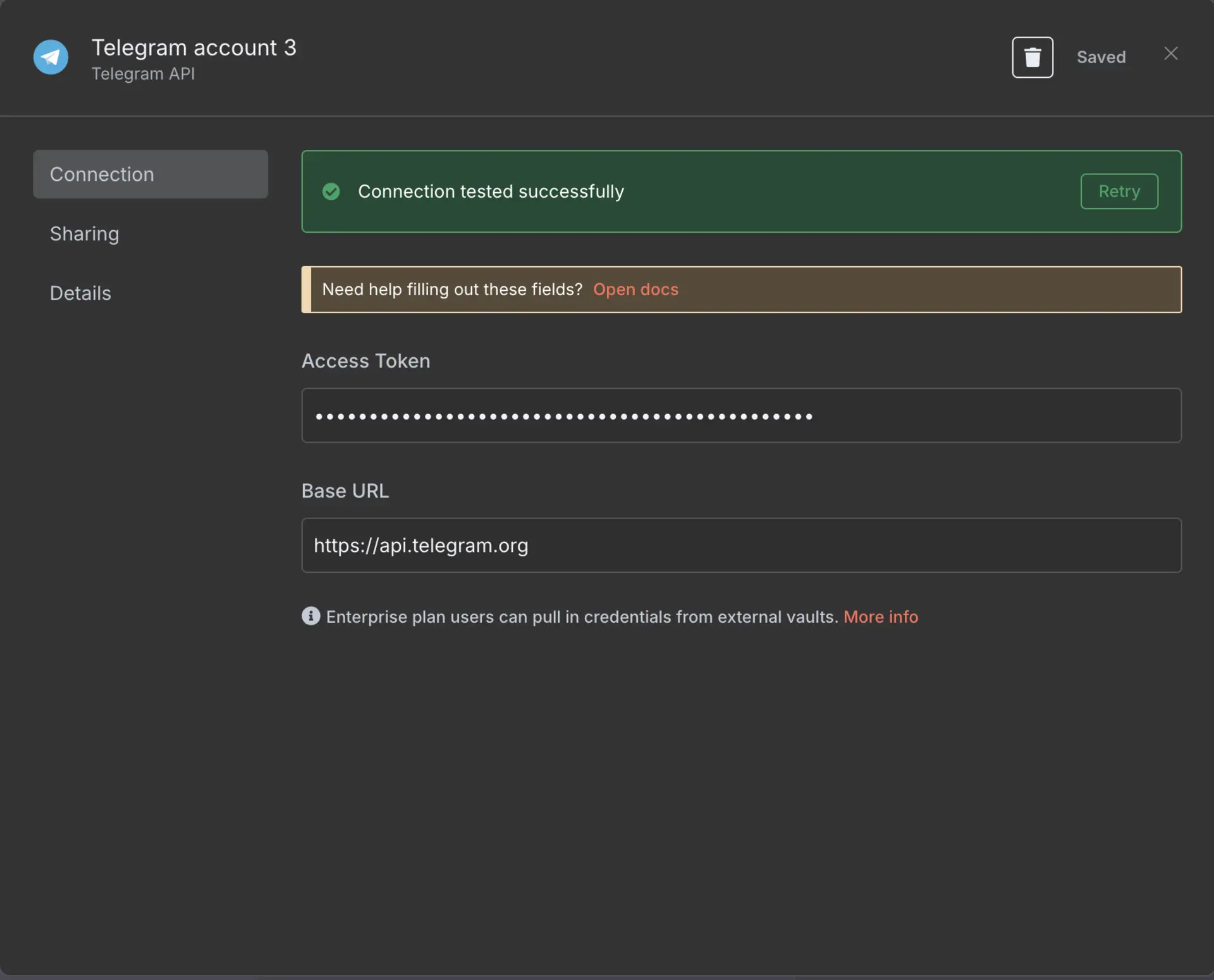Close the credential dialog with X
This screenshot has width=1214, height=980.
pyautogui.click(x=1170, y=54)
